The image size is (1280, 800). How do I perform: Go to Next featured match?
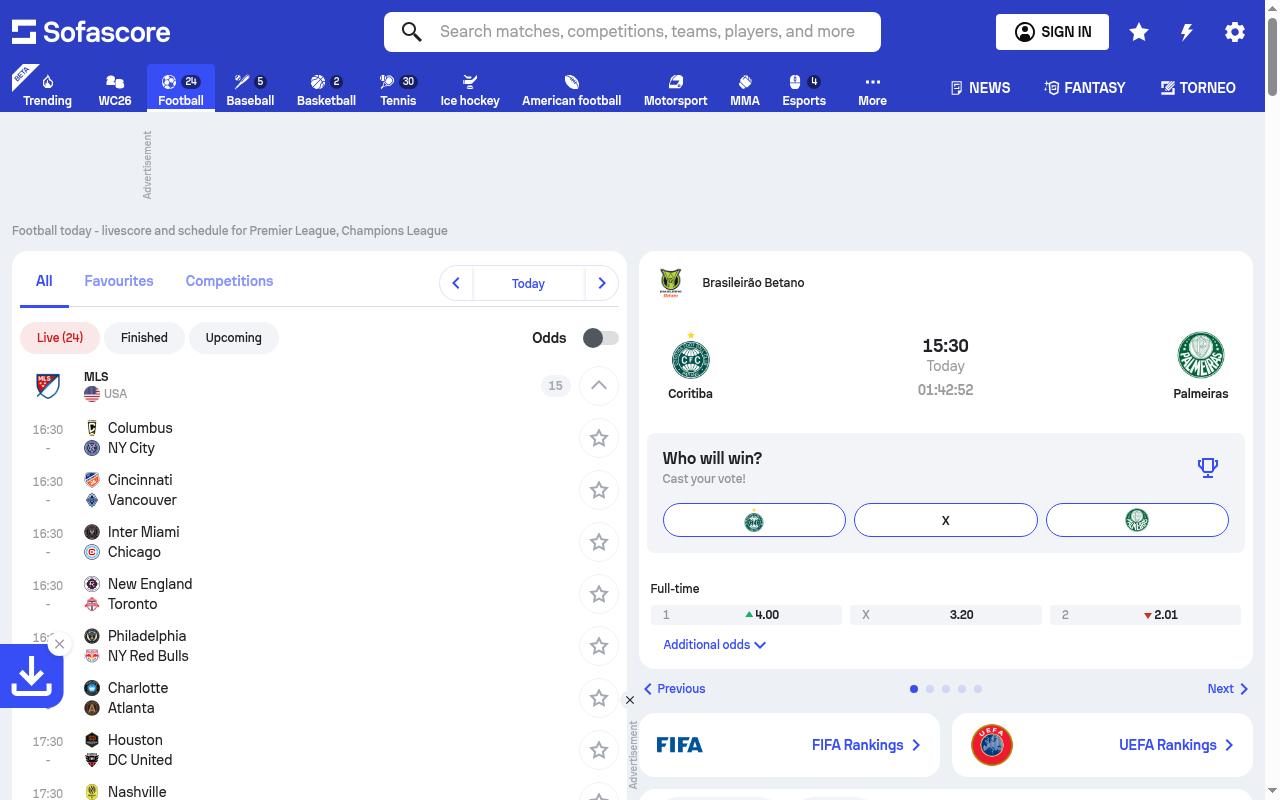point(1228,689)
